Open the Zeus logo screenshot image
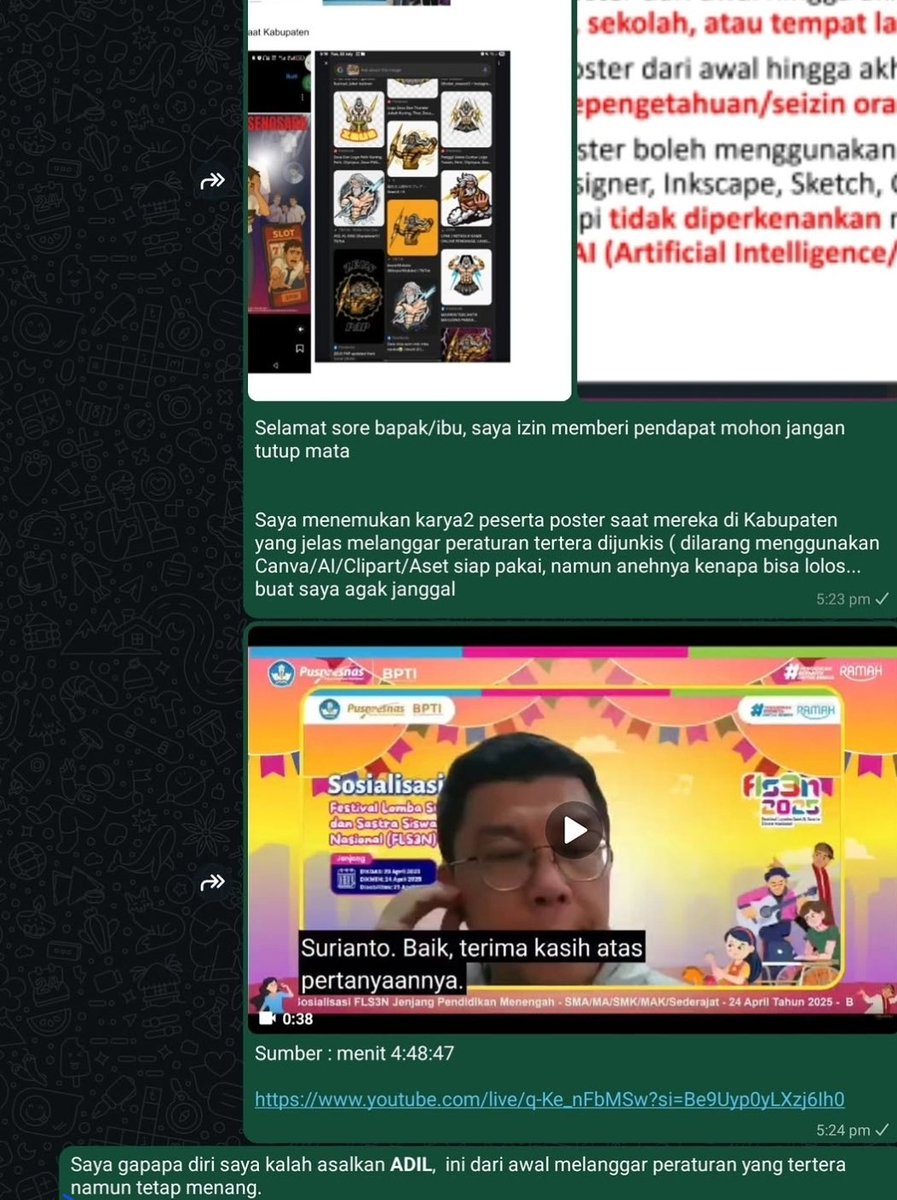Viewport: 897px width, 1200px height. click(x=410, y=200)
